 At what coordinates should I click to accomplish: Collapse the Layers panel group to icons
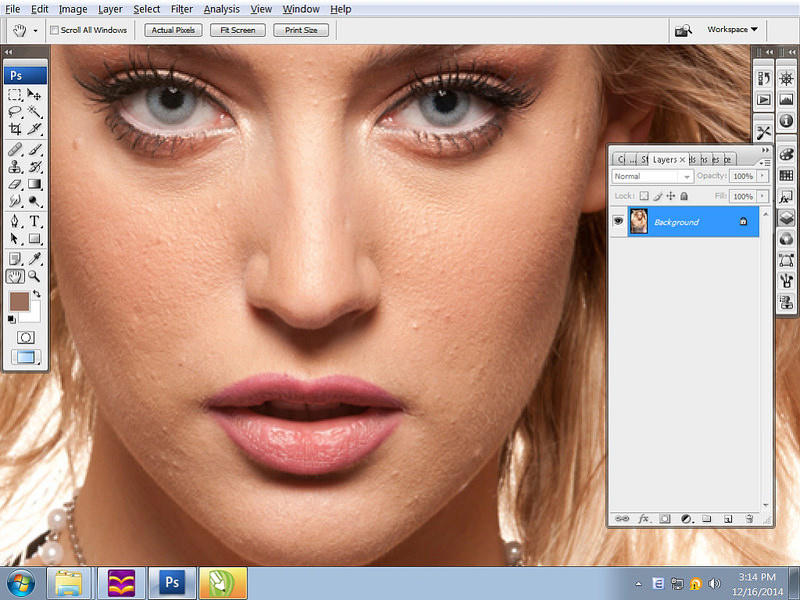(765, 150)
